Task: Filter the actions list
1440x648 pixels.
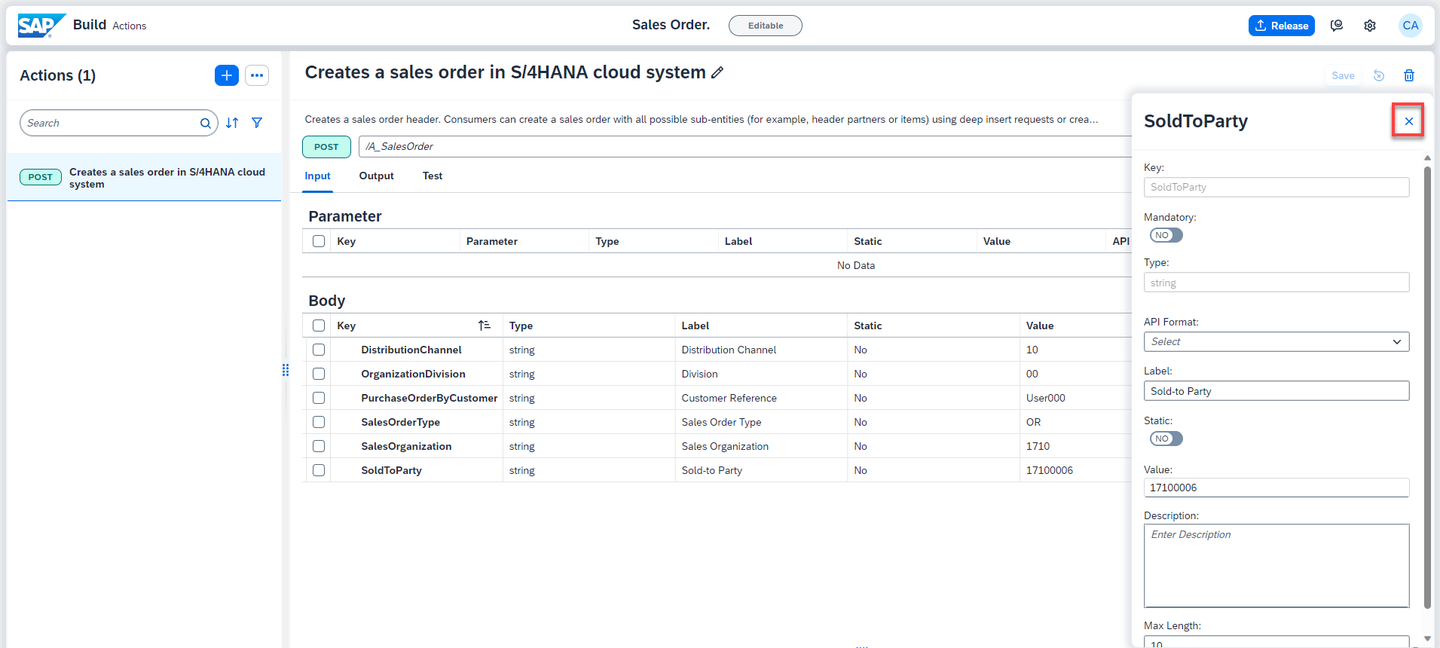Action: 257,123
